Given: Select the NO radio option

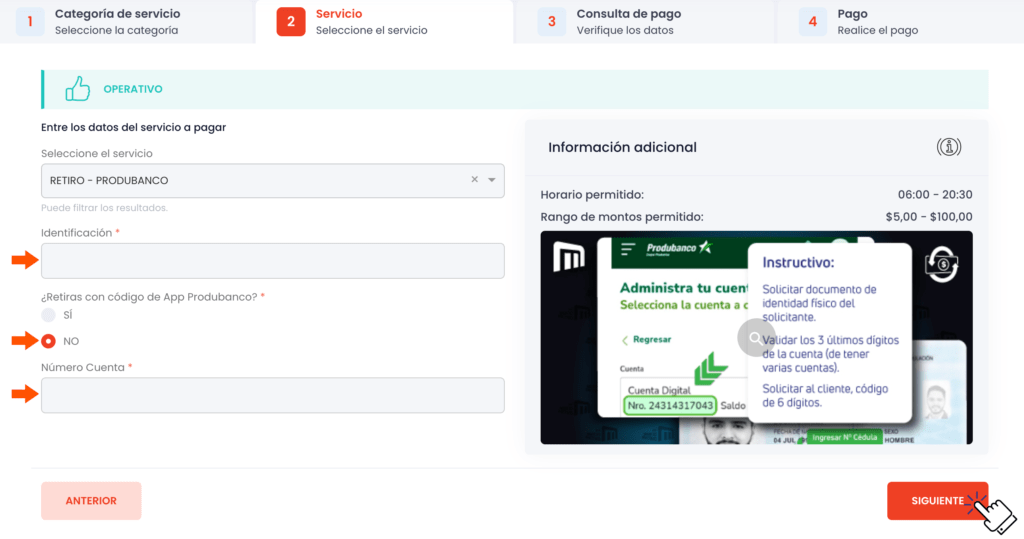Looking at the screenshot, I should (48, 341).
